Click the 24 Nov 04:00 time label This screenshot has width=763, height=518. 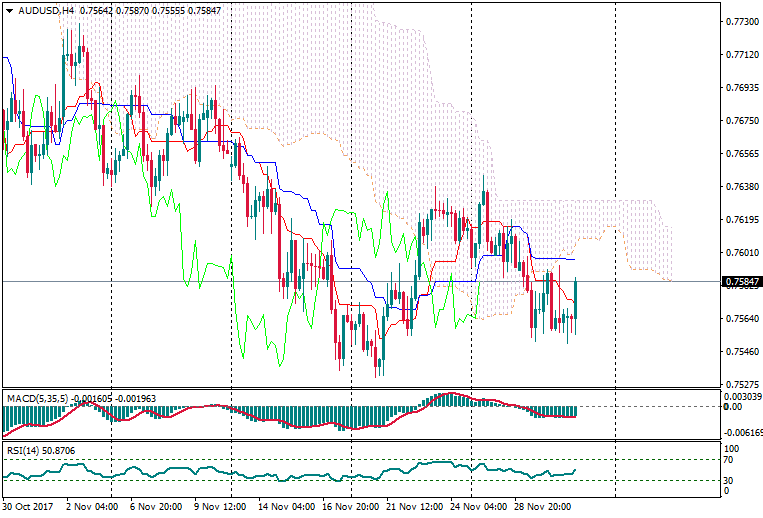pos(476,507)
